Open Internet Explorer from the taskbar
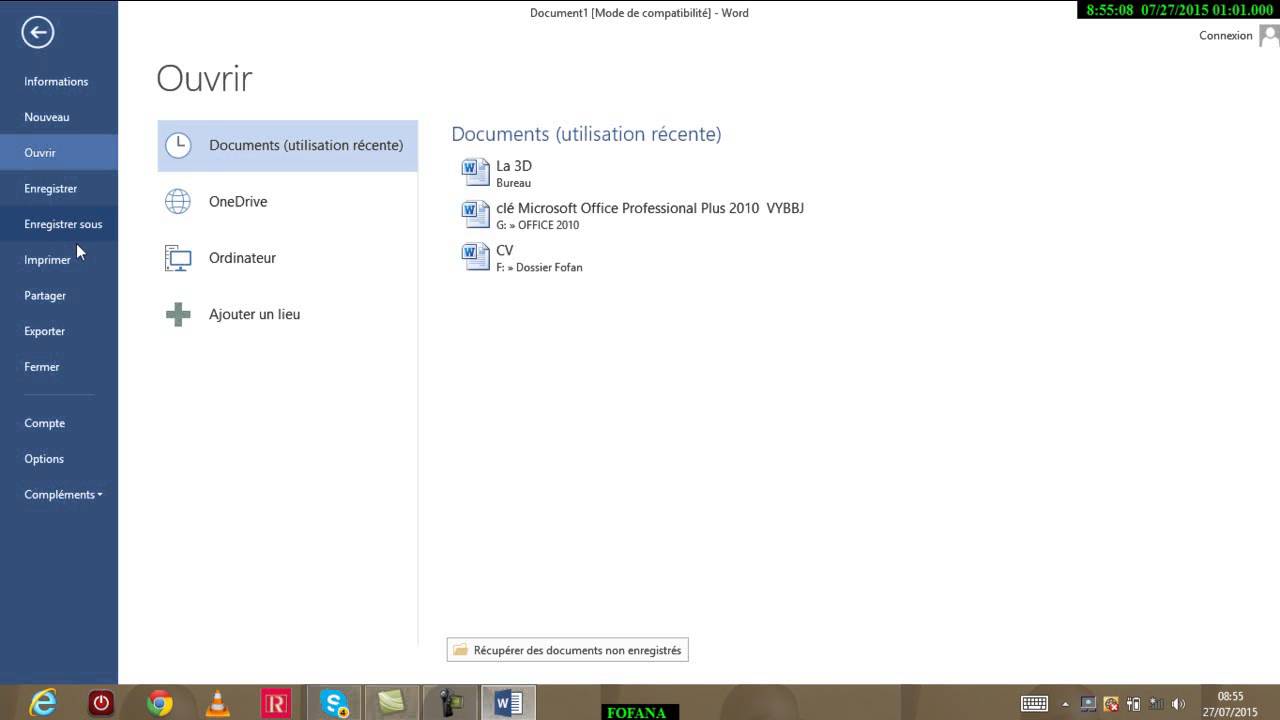 tap(43, 703)
